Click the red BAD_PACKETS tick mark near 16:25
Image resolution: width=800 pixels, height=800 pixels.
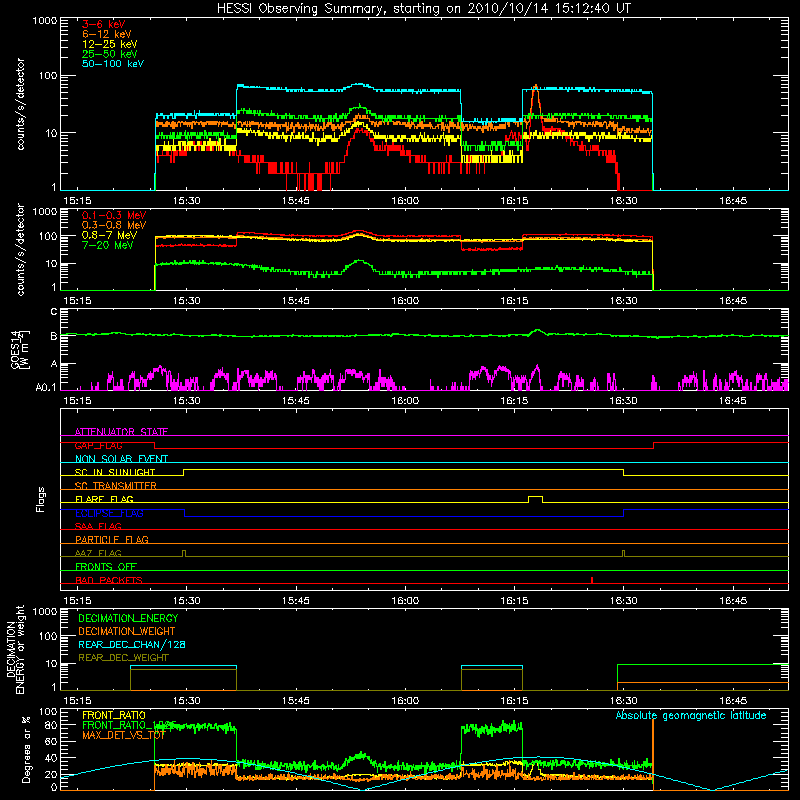(592, 580)
